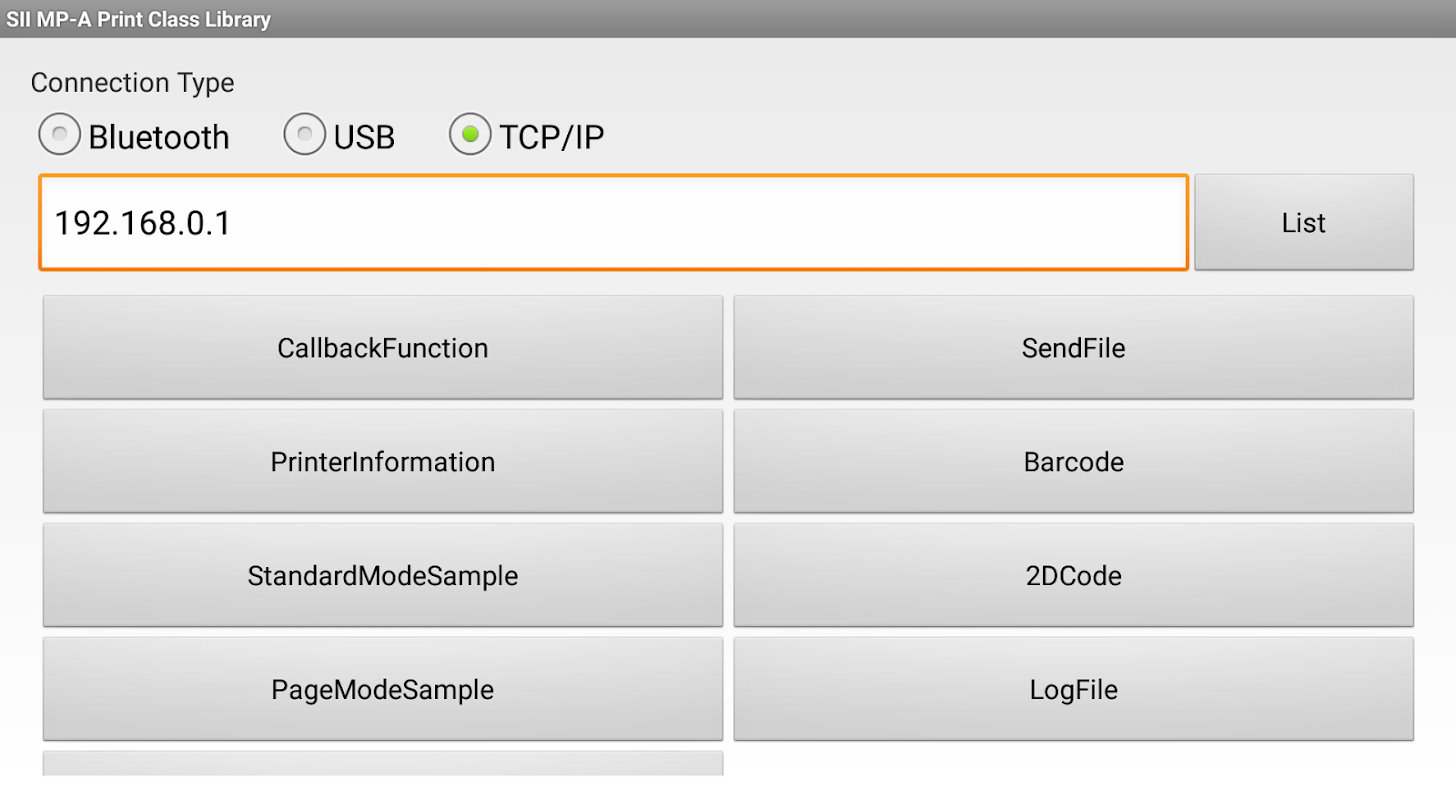Viewport: 1456px width, 800px height.
Task: Start the PageModeSample
Action: [383, 690]
